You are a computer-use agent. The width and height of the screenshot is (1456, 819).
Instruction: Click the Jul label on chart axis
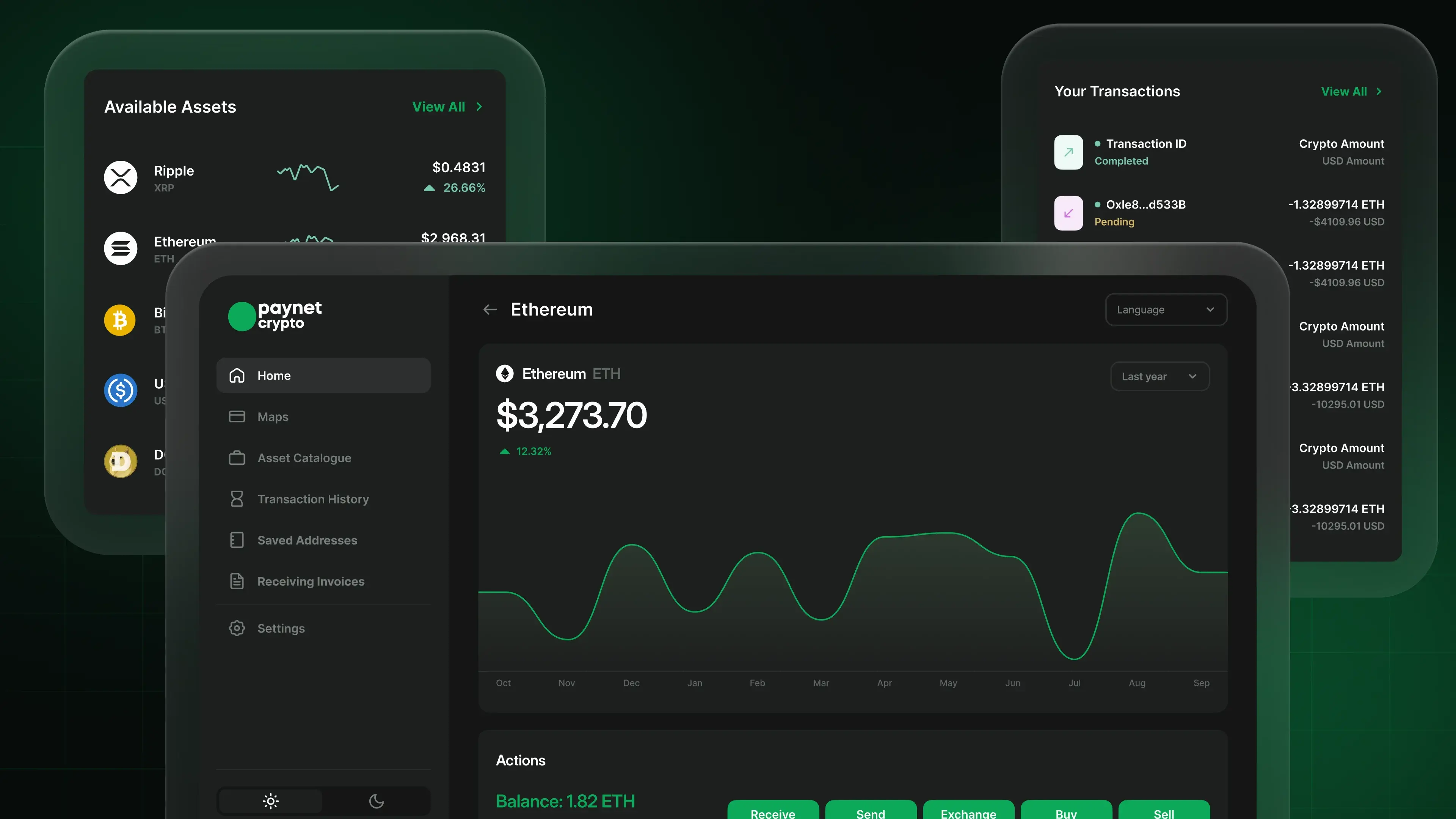[x=1075, y=683]
